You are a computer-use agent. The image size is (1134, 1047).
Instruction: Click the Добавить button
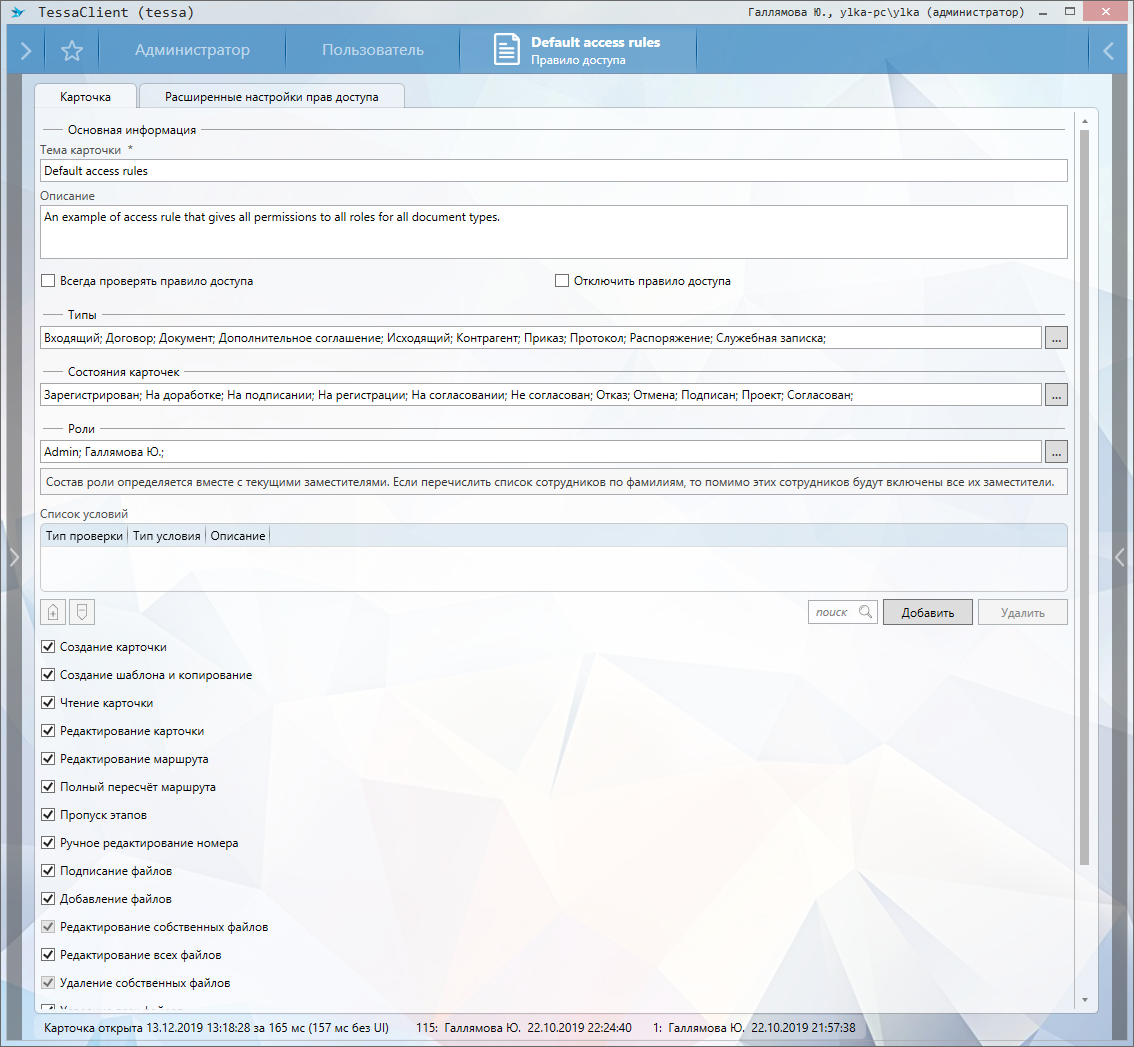click(927, 613)
